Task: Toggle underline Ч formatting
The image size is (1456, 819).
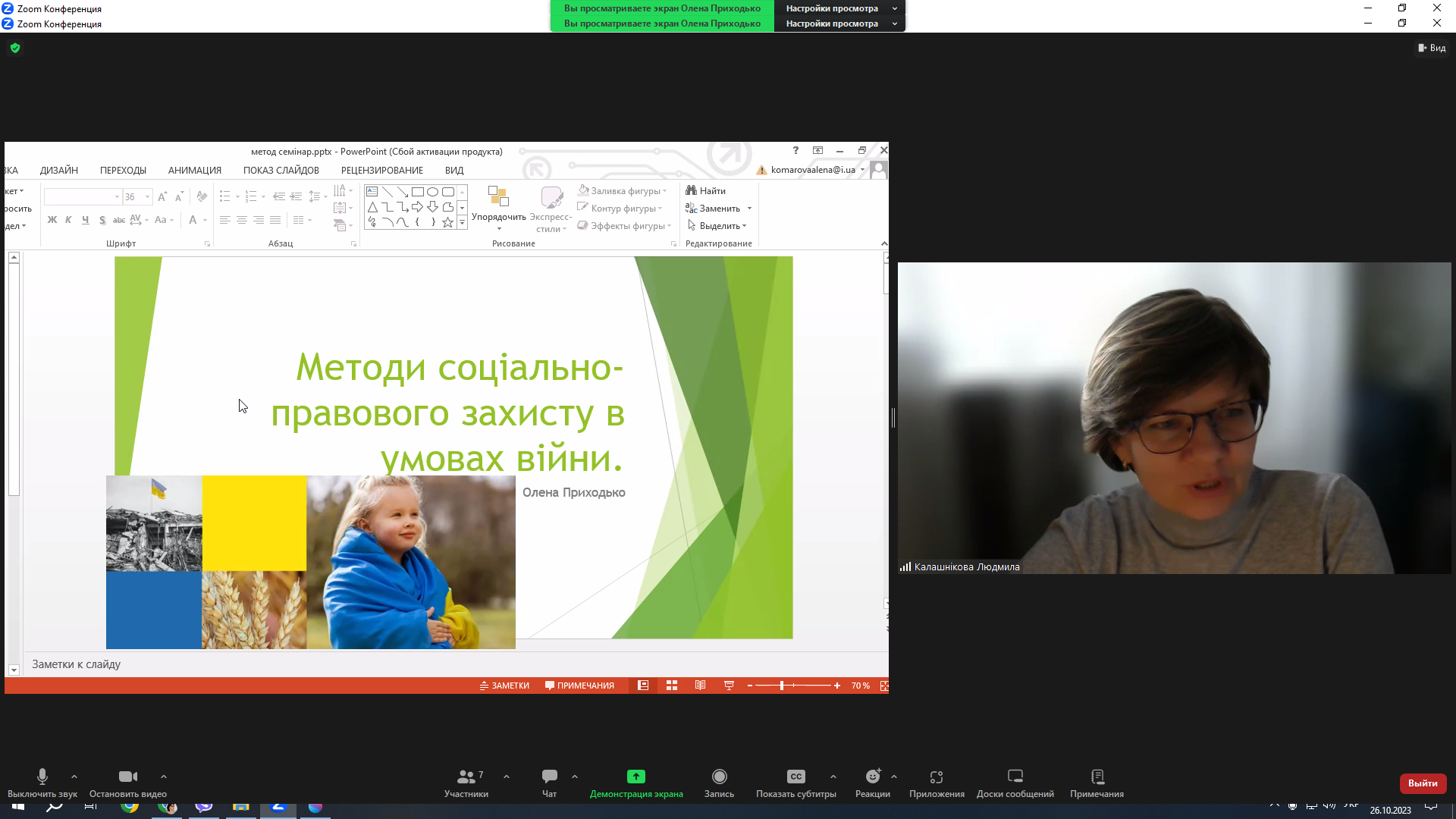Action: pos(85,220)
